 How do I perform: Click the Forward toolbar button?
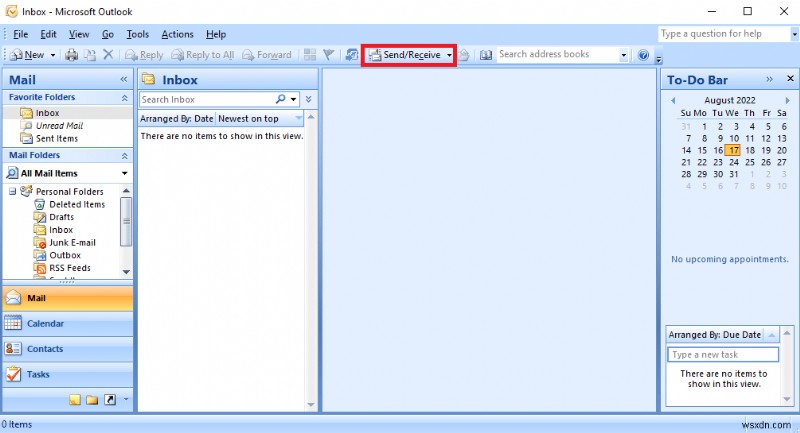click(x=267, y=55)
